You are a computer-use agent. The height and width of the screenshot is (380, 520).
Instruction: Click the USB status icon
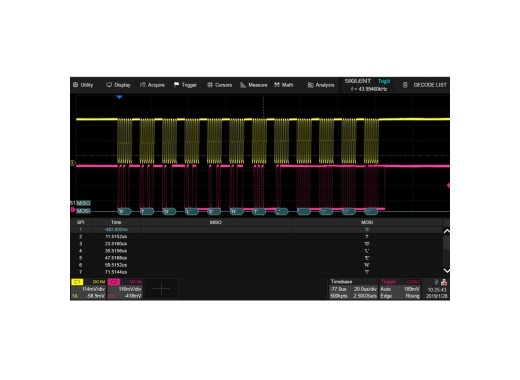436,282
